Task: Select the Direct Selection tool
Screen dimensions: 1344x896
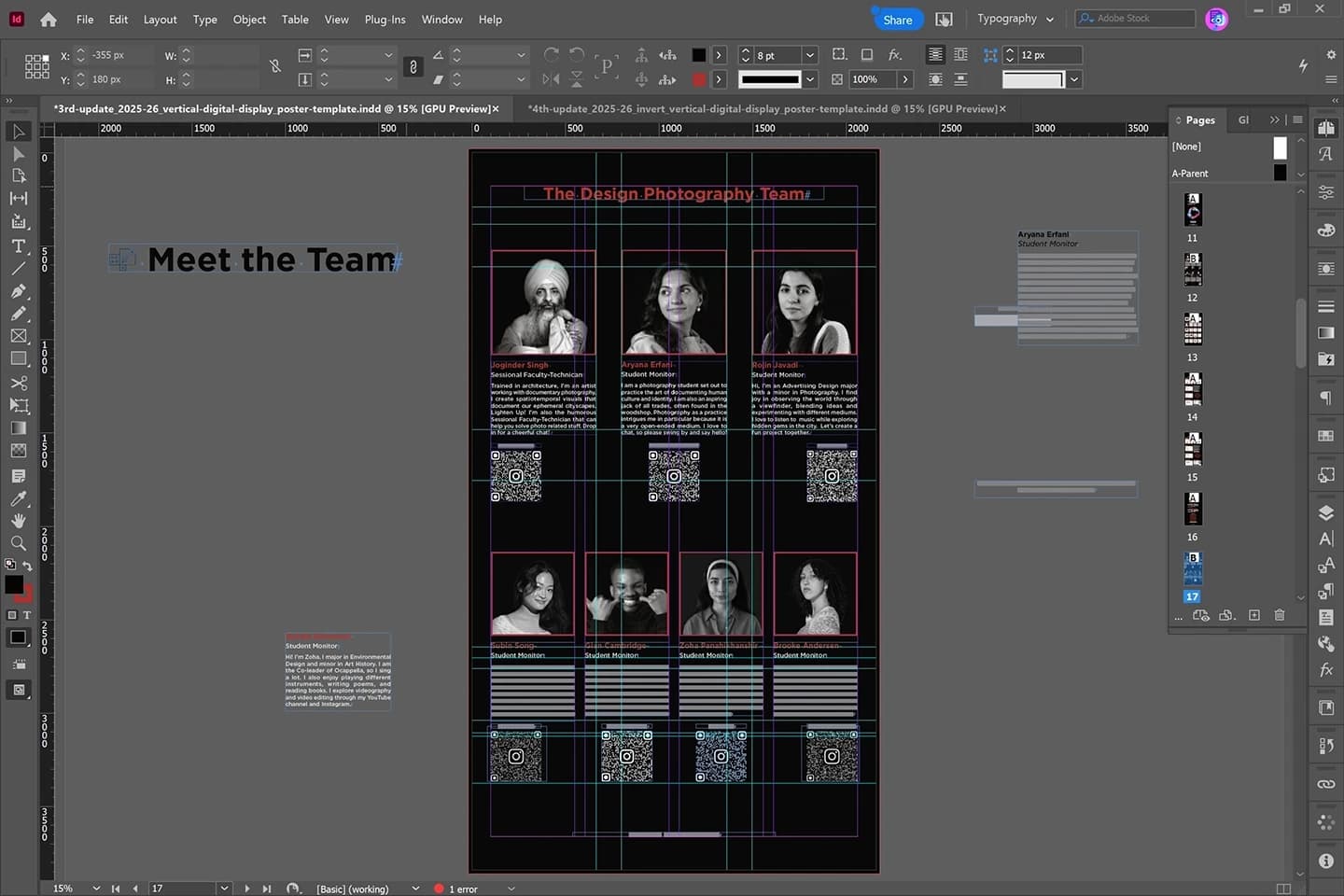Action: point(19,154)
